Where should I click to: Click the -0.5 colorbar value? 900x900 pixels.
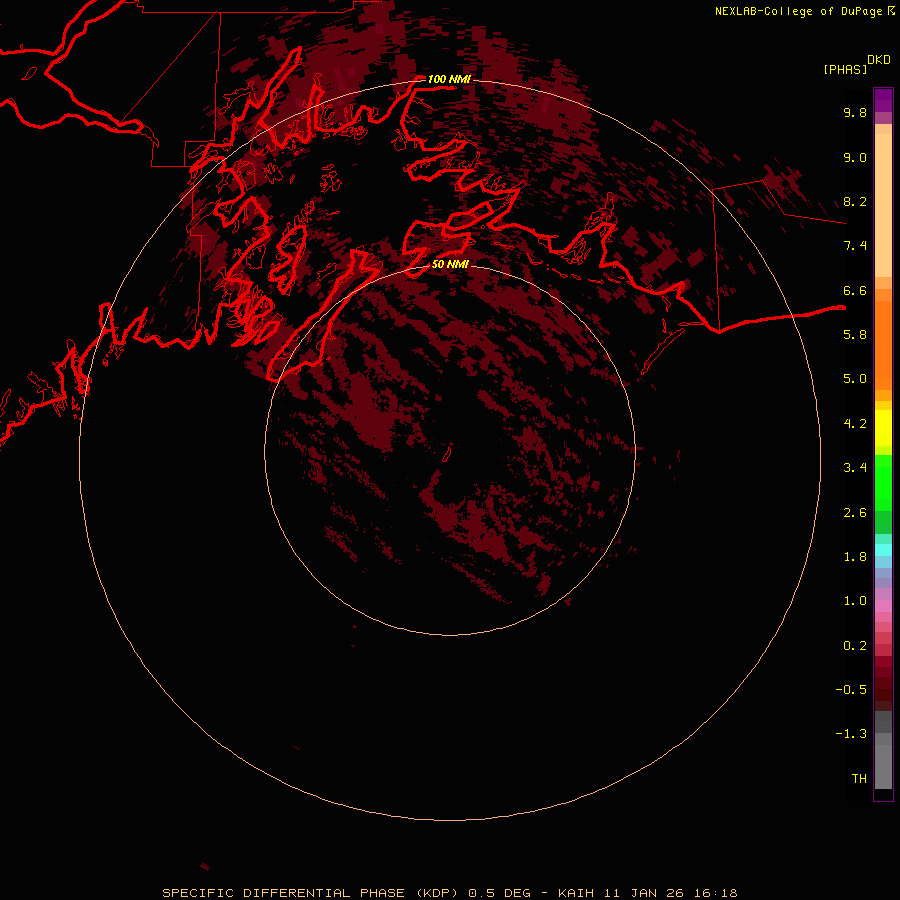coord(851,690)
